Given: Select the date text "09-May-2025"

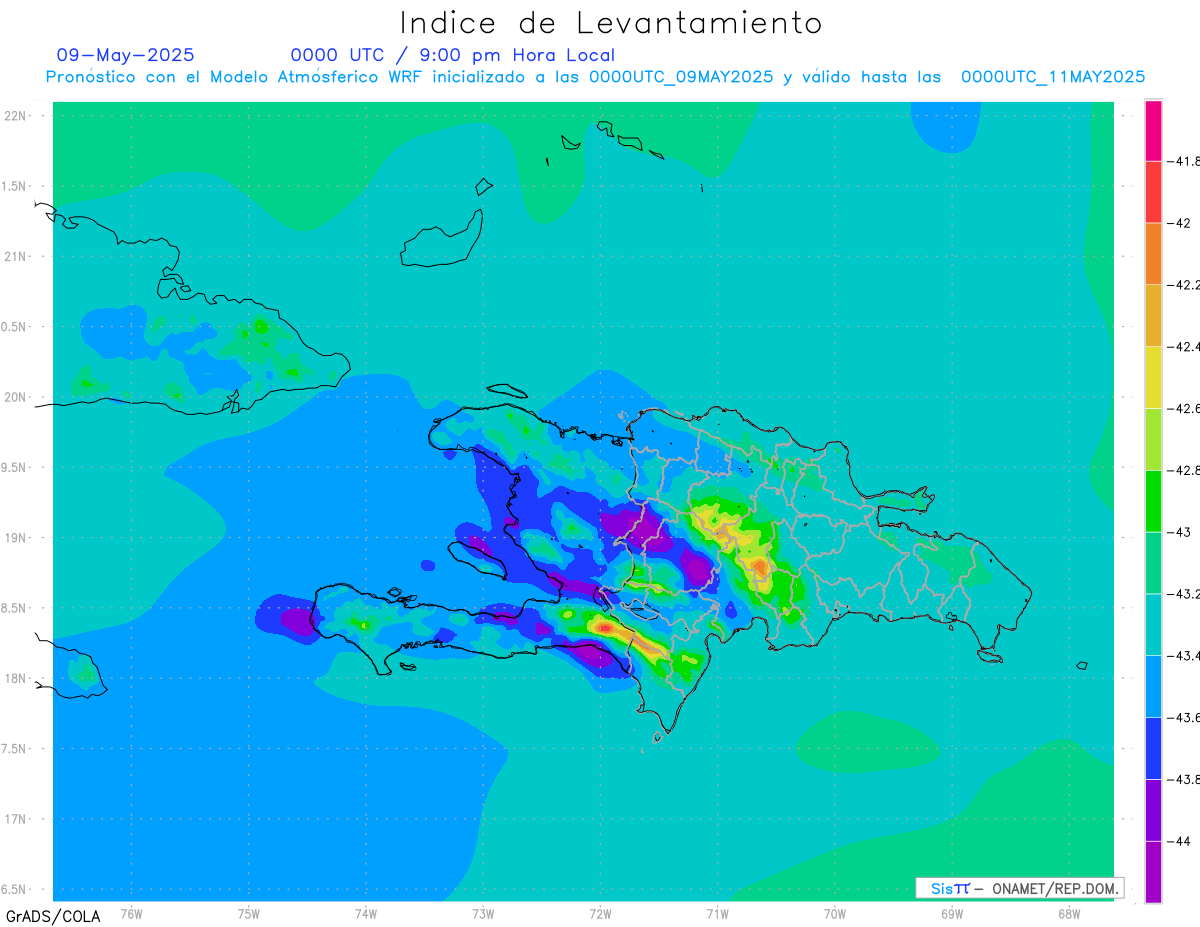Looking at the screenshot, I should pyautogui.click(x=125, y=55).
